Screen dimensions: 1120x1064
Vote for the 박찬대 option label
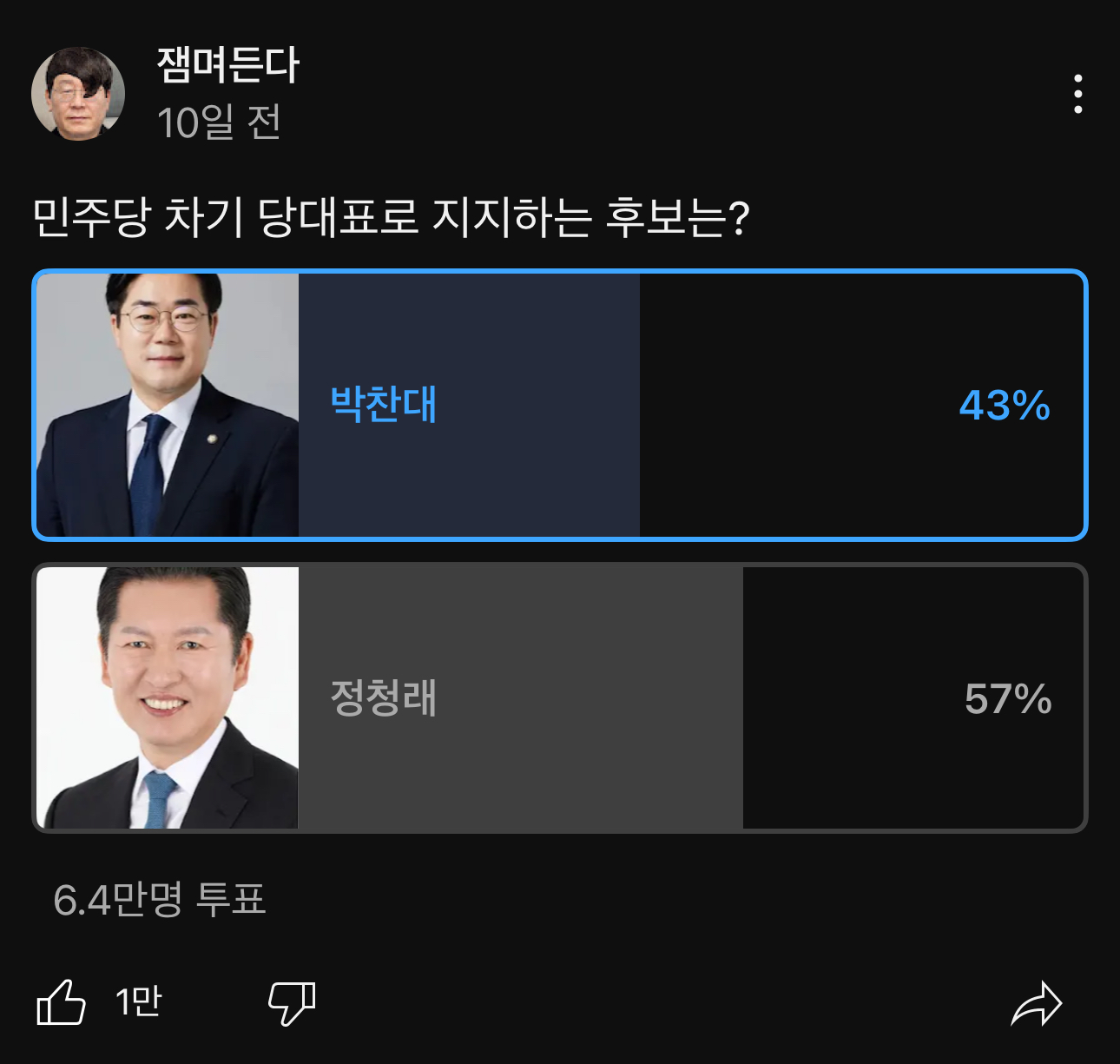384,405
